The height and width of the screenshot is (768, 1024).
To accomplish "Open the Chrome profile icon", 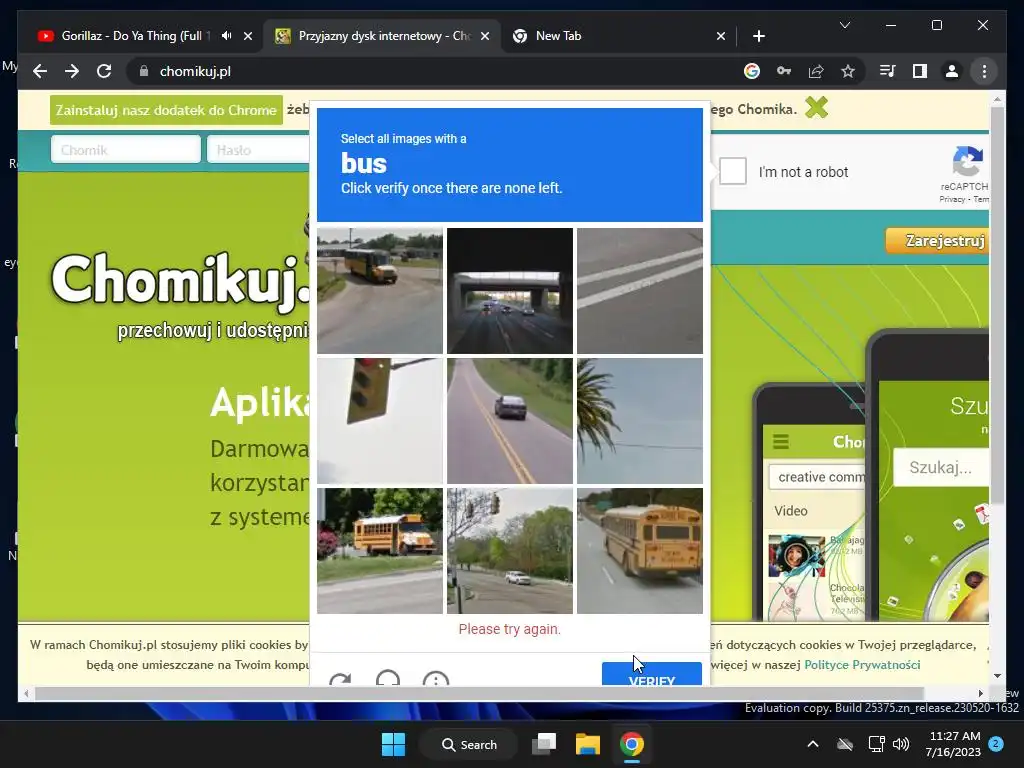I will click(952, 71).
